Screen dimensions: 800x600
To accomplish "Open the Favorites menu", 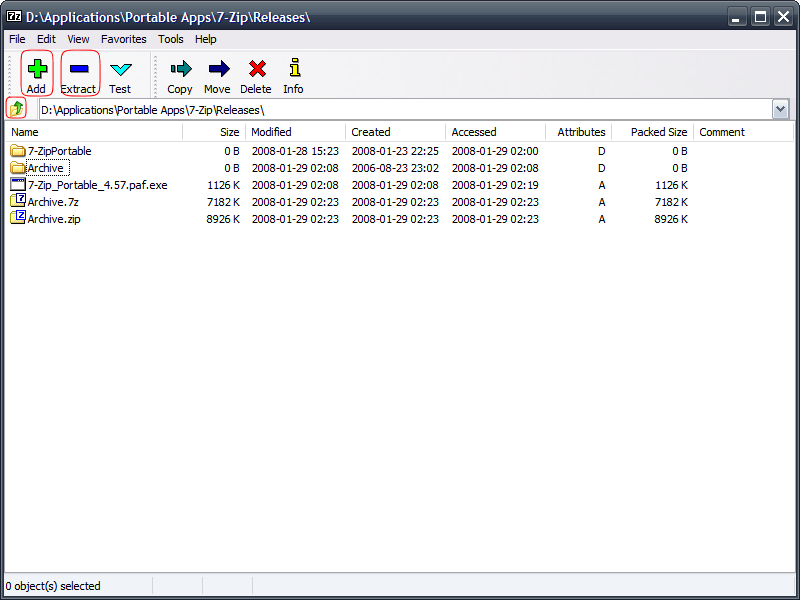I will (124, 39).
